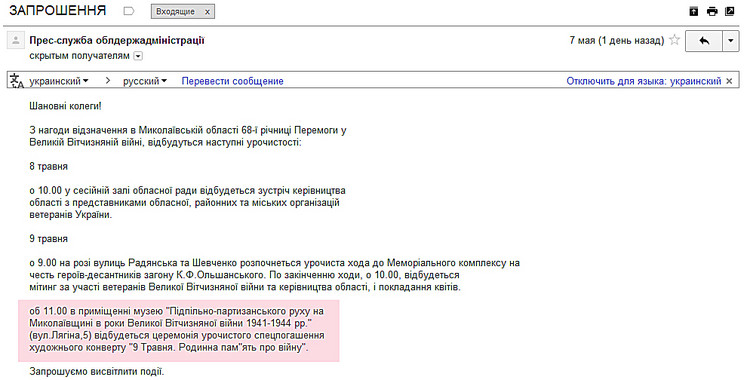Click sender avatar placeholder icon
750x380 pixels.
tap(15, 40)
